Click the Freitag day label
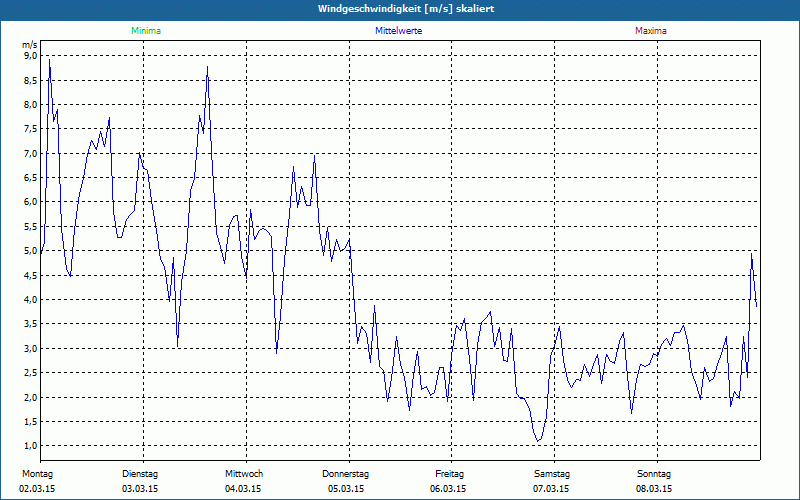 (x=449, y=474)
